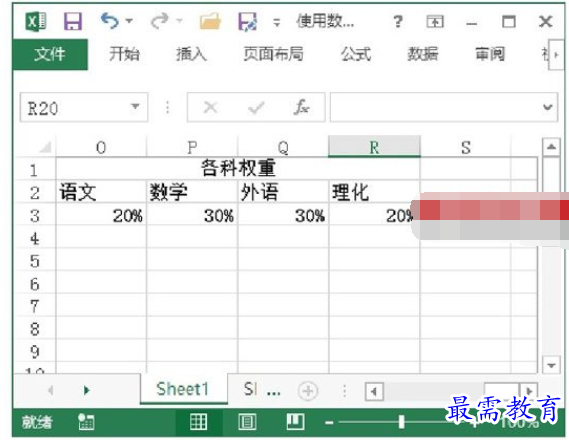Viewport: 569px width, 440px height.
Task: Expand the Redo history dropdown arrow
Action: [179, 20]
